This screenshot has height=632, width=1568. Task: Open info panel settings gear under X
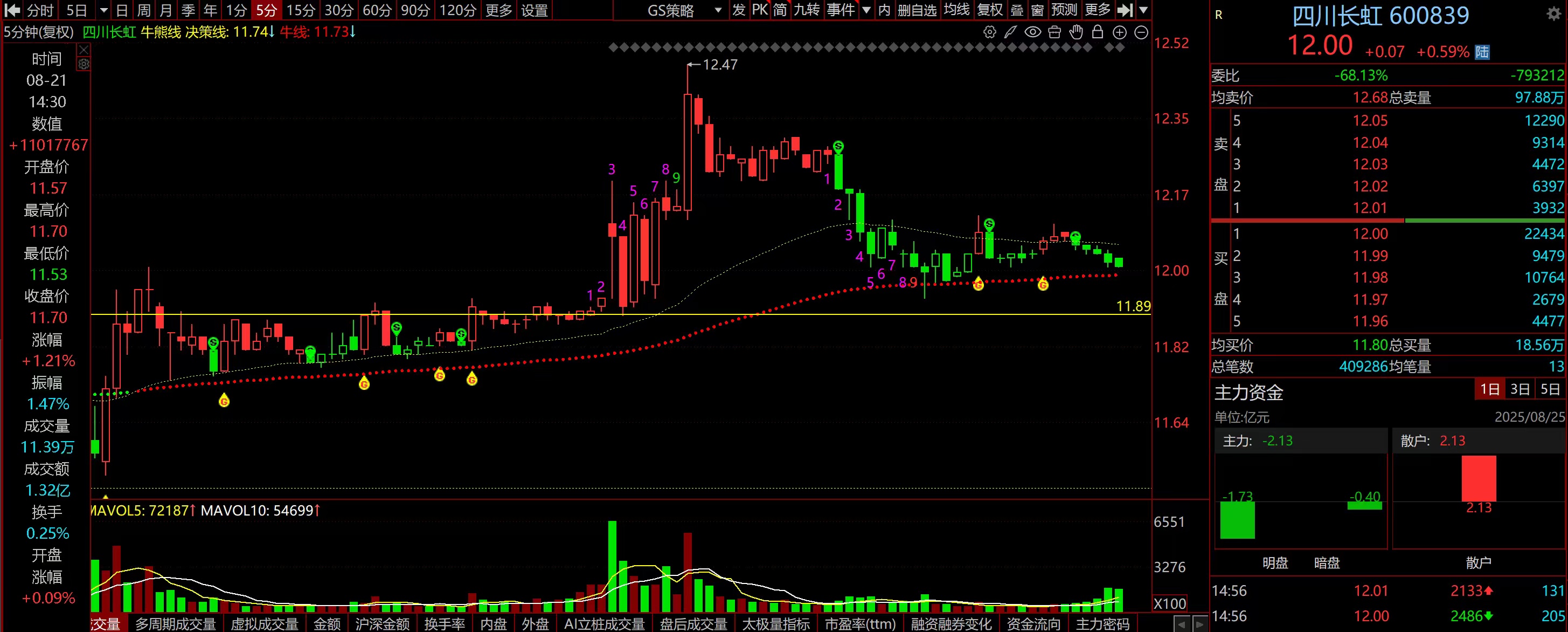[x=84, y=64]
